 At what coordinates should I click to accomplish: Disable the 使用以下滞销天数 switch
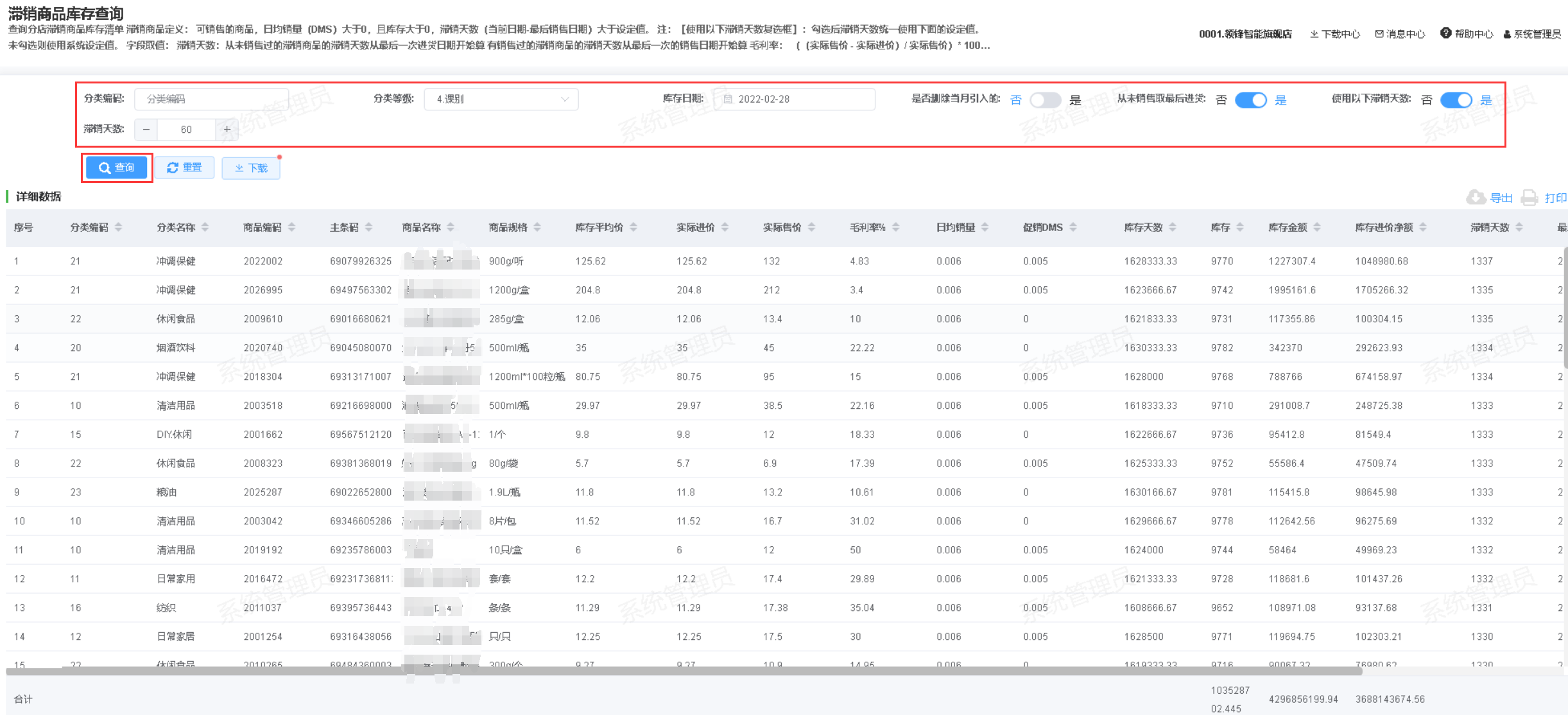pos(1456,100)
